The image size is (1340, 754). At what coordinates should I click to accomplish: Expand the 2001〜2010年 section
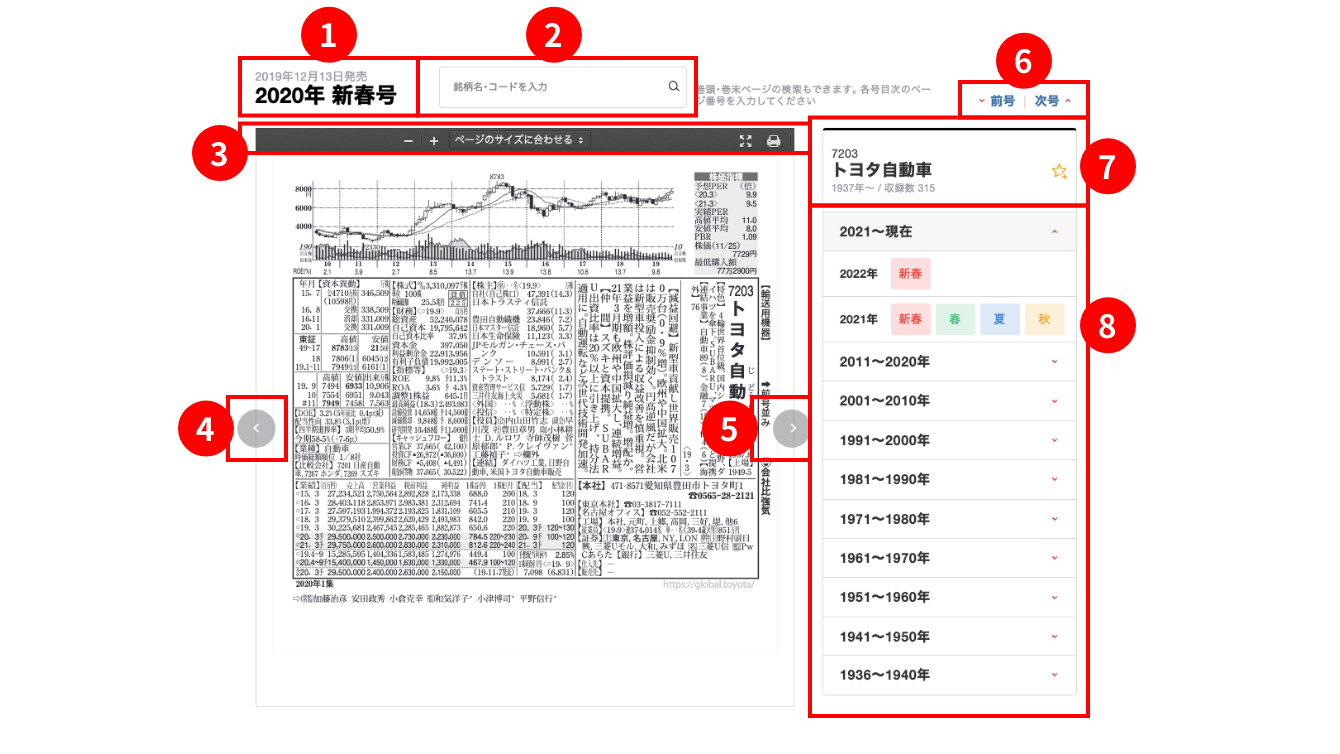point(949,401)
